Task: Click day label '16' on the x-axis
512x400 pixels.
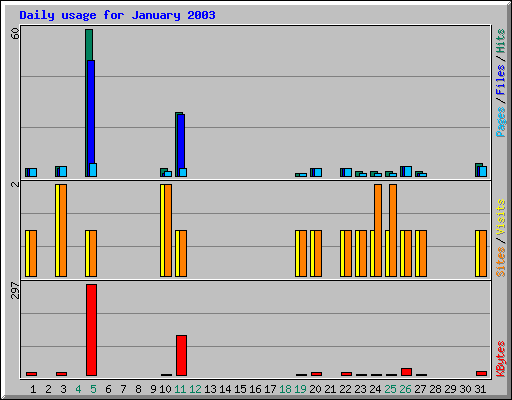Action: [255, 389]
